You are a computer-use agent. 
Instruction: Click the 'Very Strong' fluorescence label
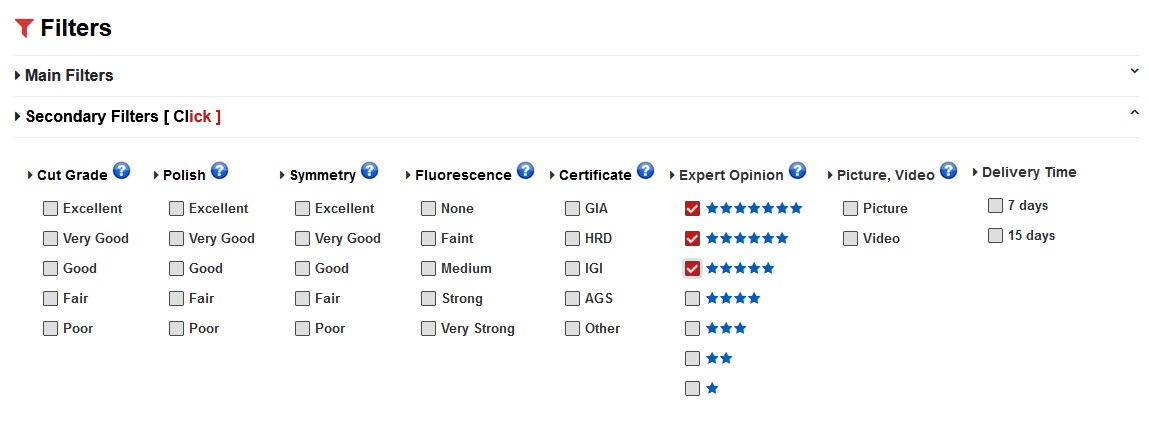(x=478, y=329)
